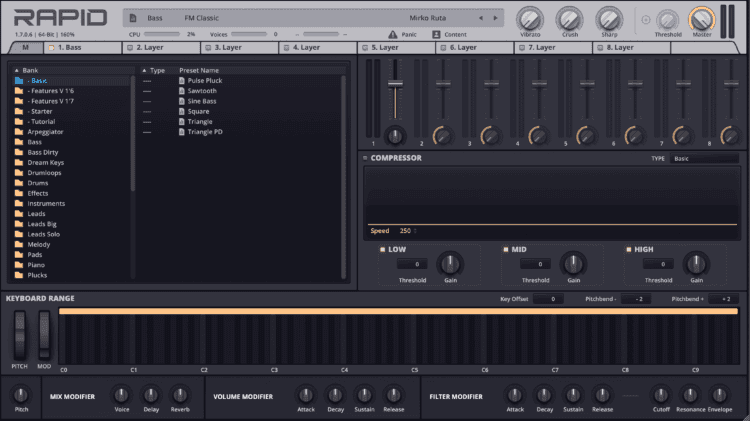The width and height of the screenshot is (750, 421).
Task: Toggle the Compressor on/off box
Action: pos(365,158)
